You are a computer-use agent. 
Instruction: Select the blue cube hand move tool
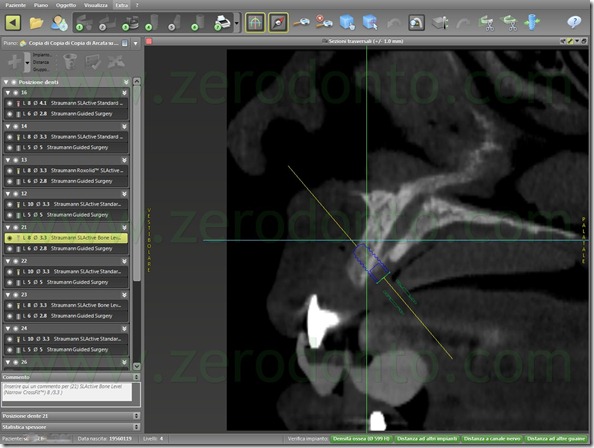tap(347, 22)
